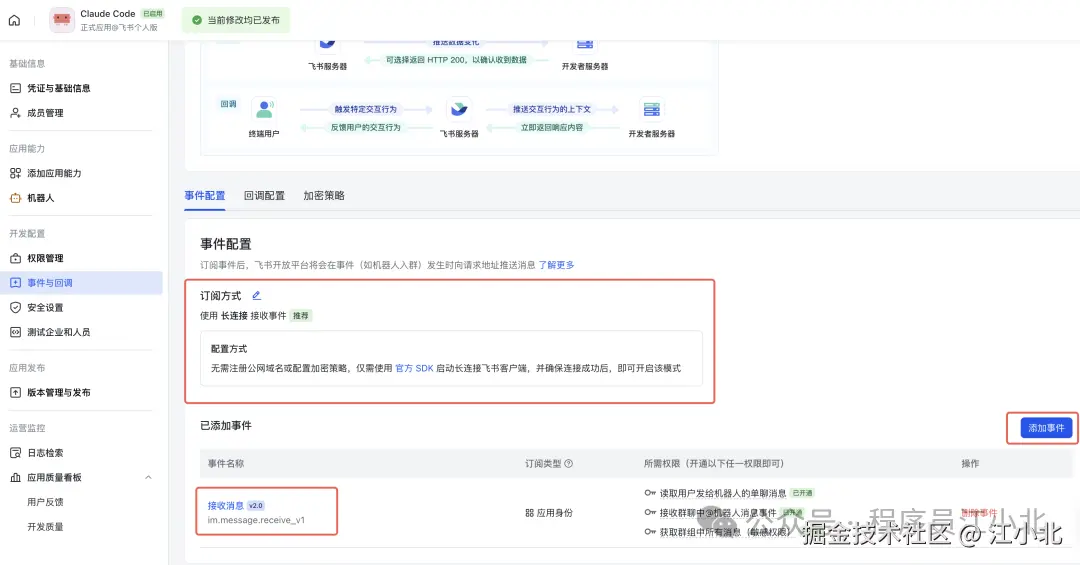Click the 已启用 badge next to Claude Code
Image resolution: width=1080 pixels, height=565 pixels.
152,13
